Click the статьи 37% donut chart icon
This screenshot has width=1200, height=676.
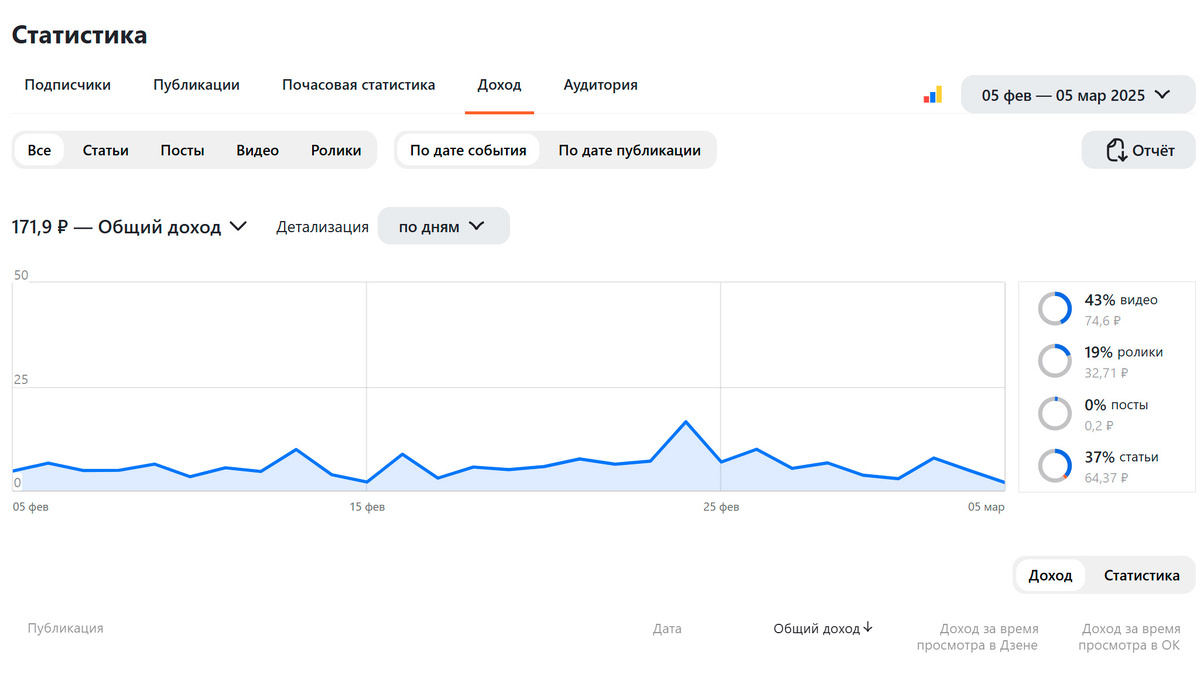1055,466
